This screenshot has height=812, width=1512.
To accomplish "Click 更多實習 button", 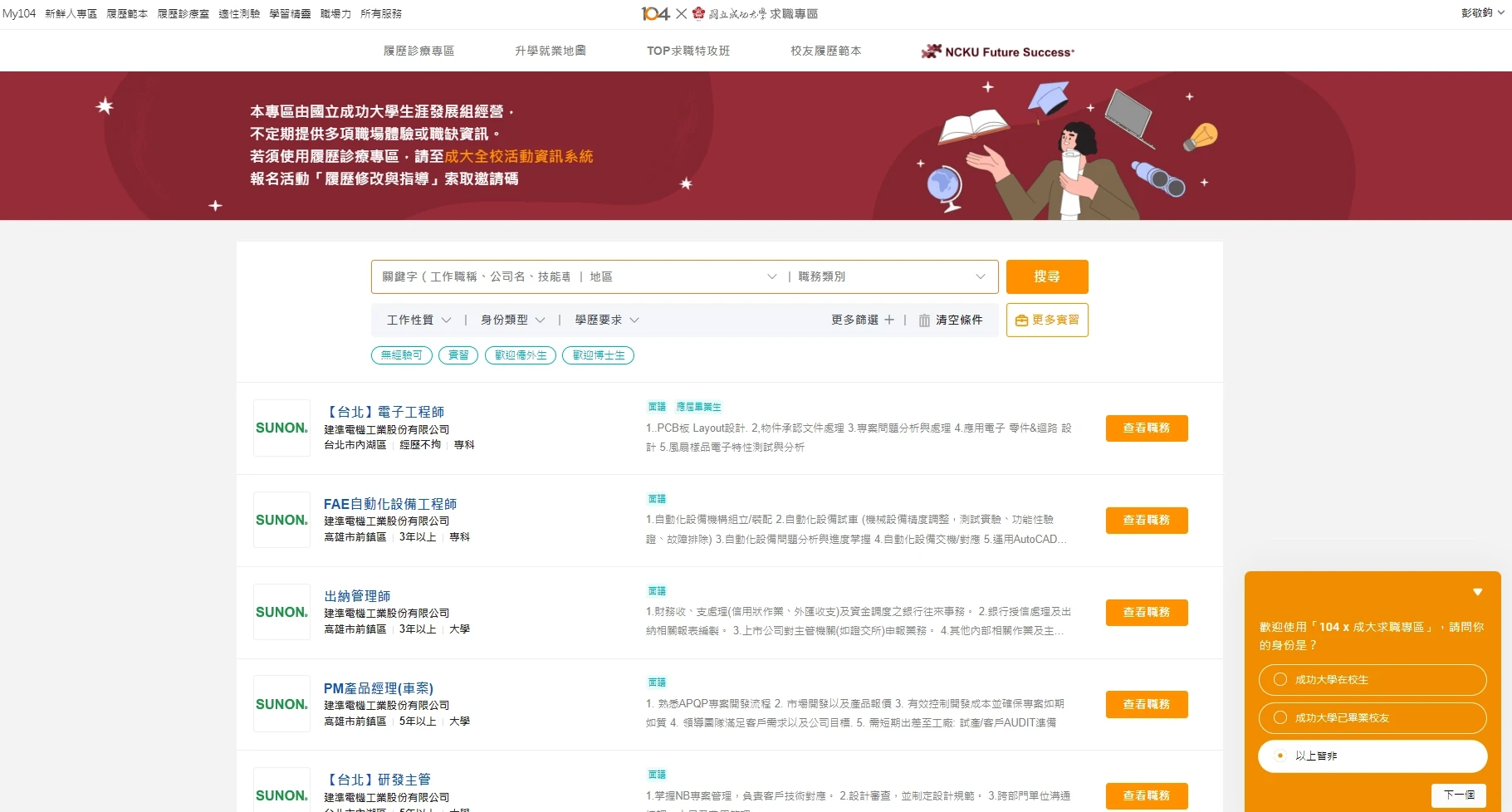I will point(1047,320).
